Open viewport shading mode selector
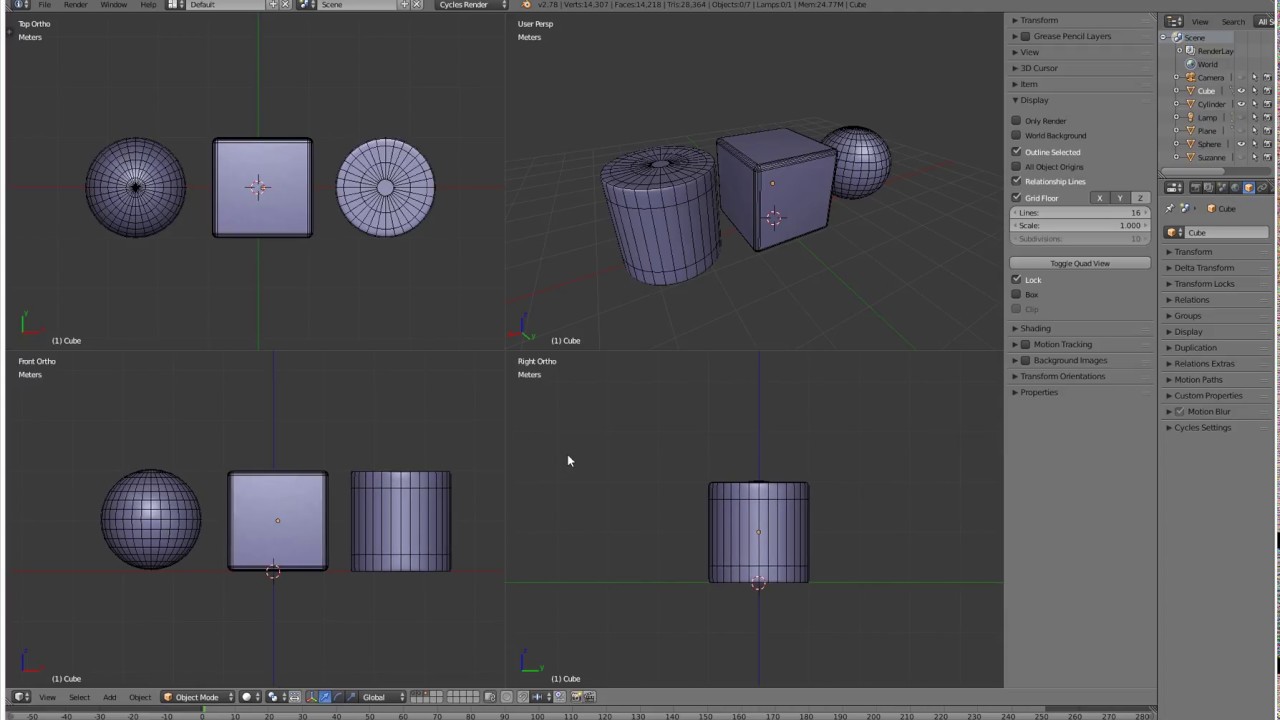 (x=250, y=697)
